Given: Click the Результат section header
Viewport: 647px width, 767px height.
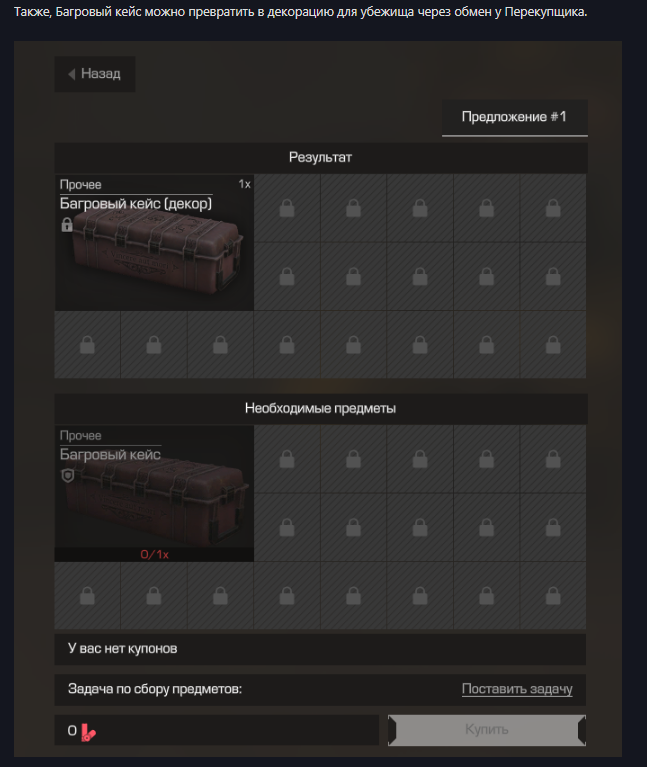Looking at the screenshot, I should click(320, 158).
